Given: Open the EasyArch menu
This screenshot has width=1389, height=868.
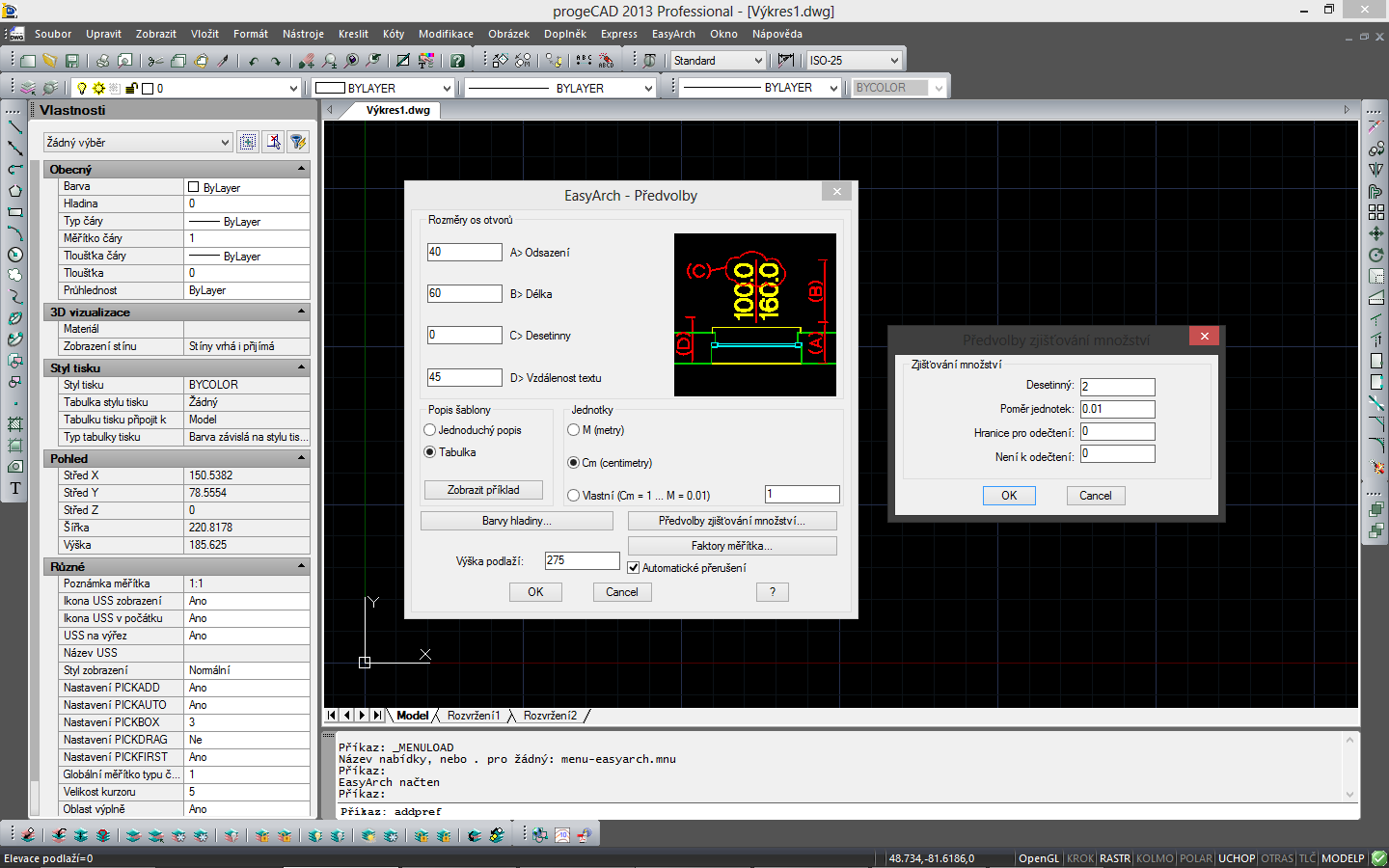Looking at the screenshot, I should [x=673, y=34].
